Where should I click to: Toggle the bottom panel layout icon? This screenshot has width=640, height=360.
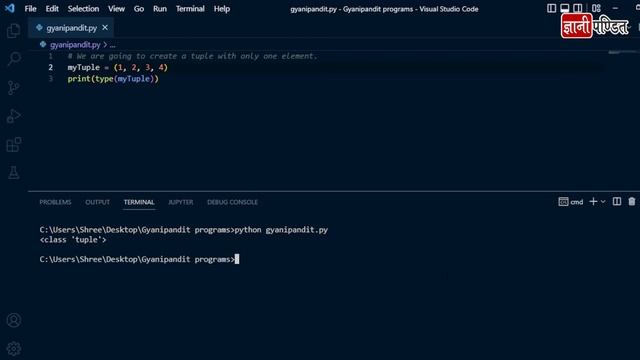click(x=564, y=8)
